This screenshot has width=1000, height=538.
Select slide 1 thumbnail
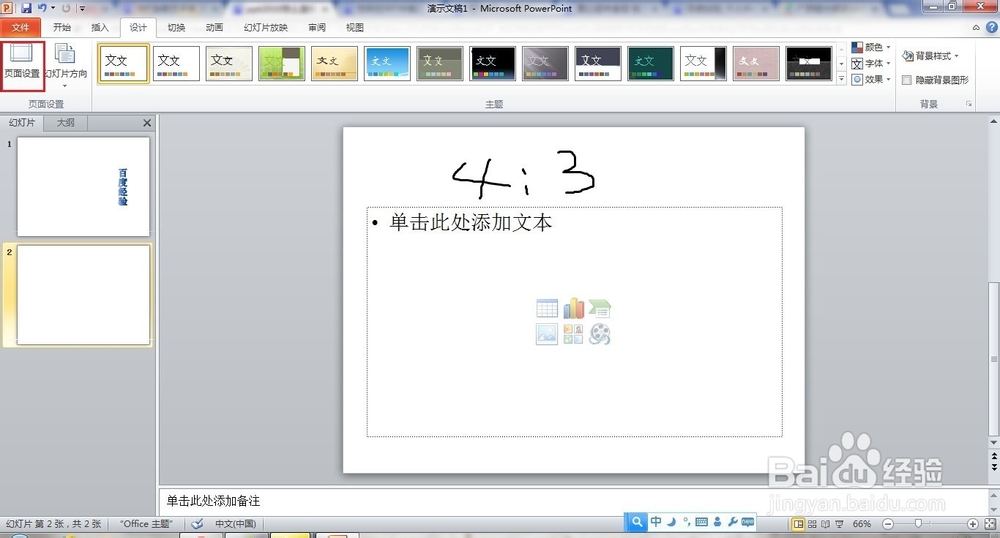(83, 187)
